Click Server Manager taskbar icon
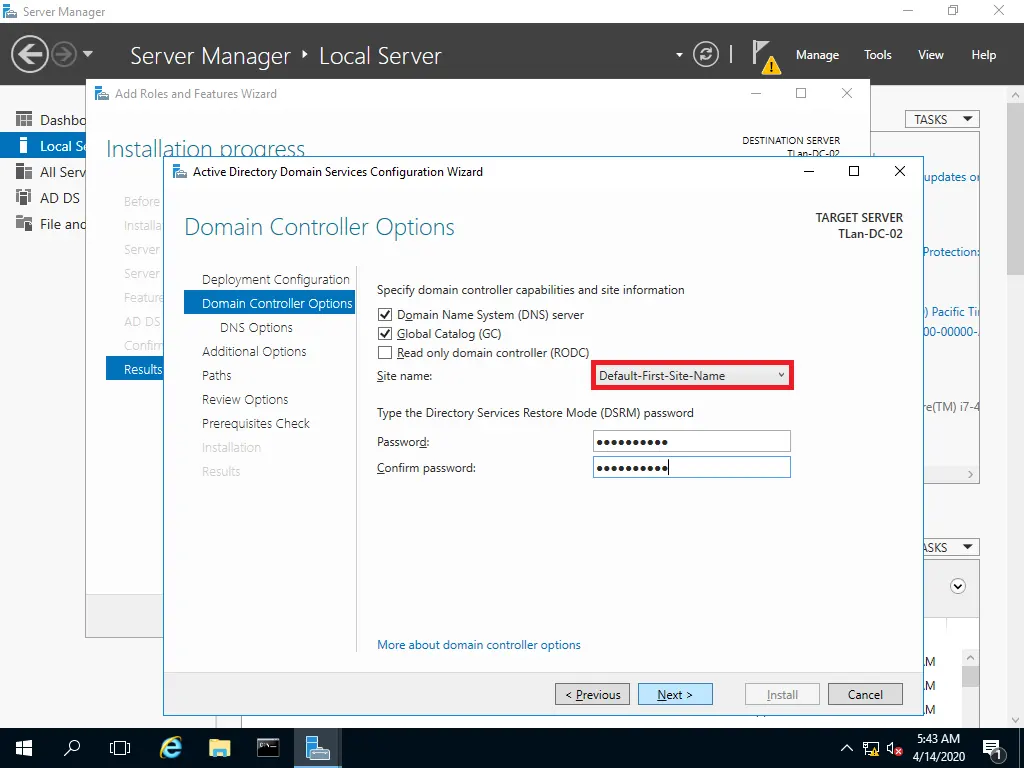 click(x=317, y=748)
